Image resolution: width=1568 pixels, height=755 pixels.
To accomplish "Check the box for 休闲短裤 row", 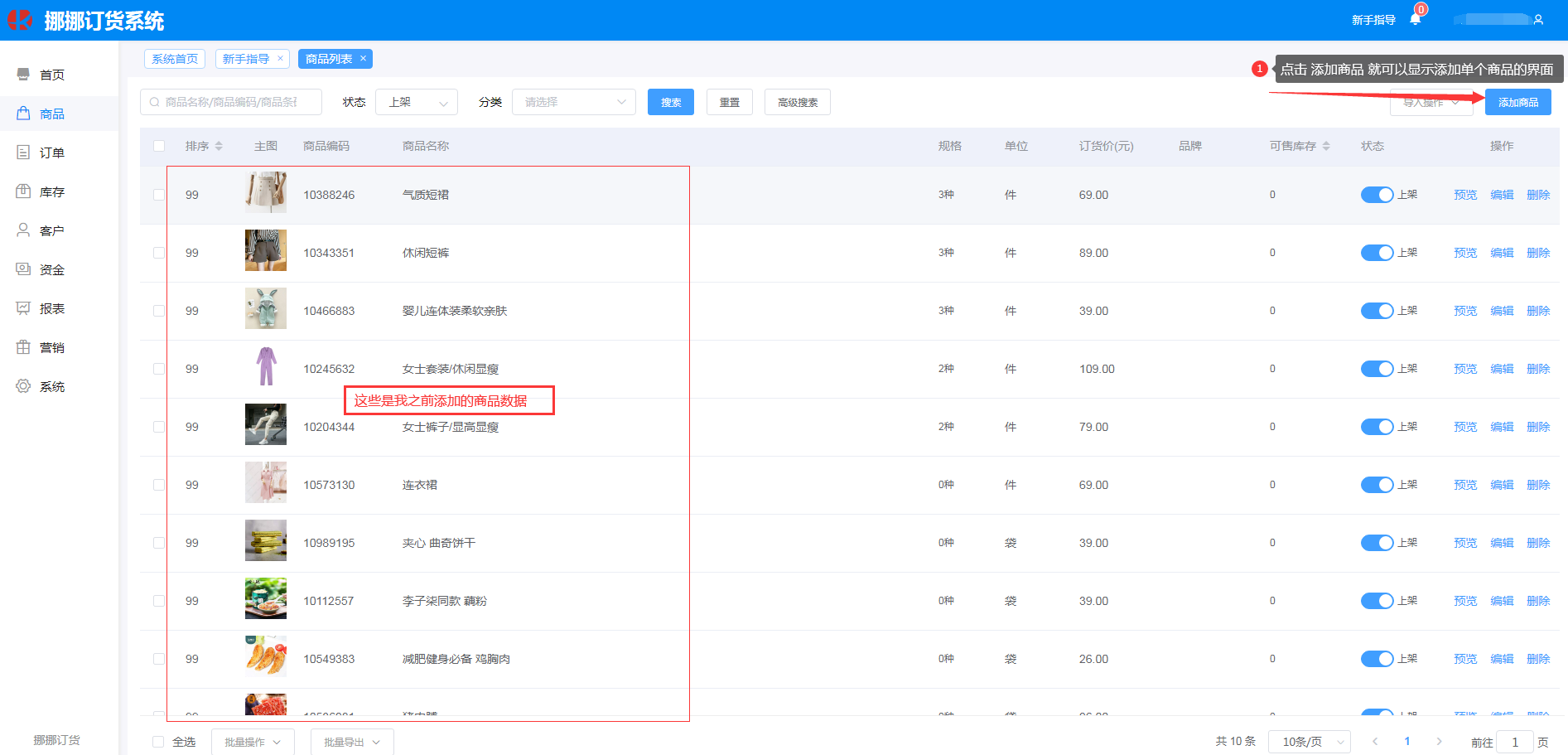I will (x=159, y=253).
